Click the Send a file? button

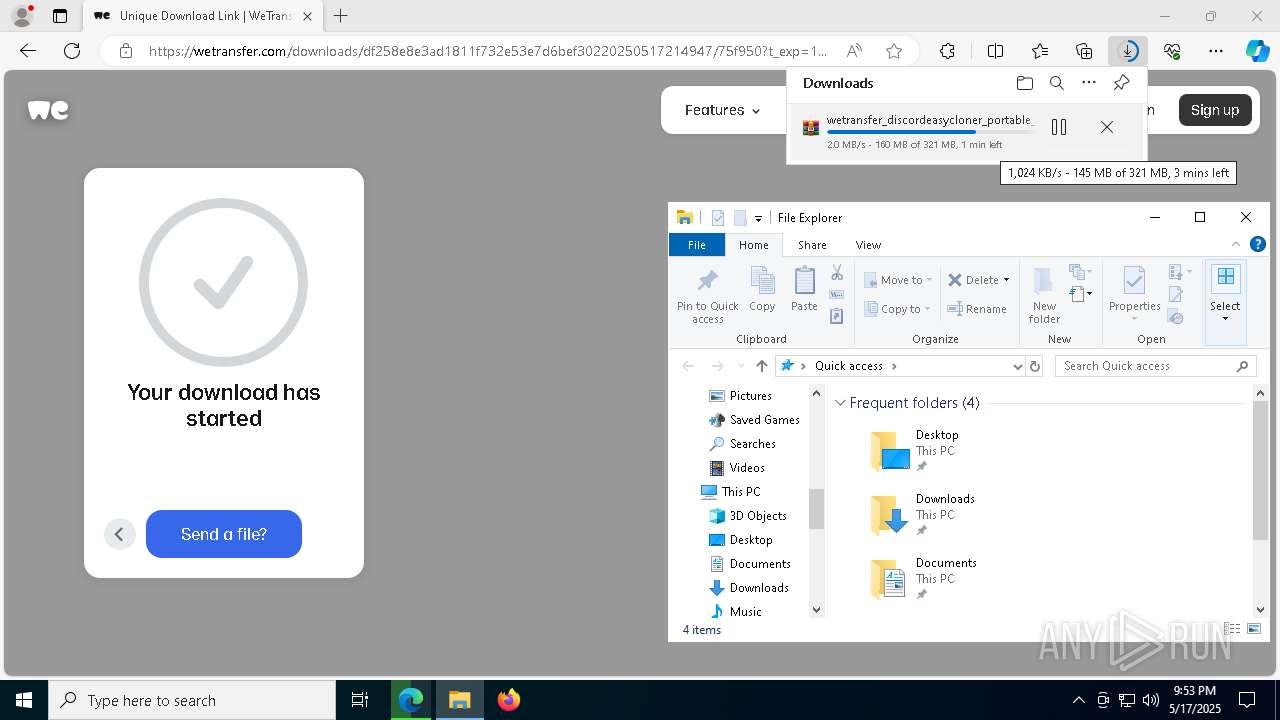(224, 534)
